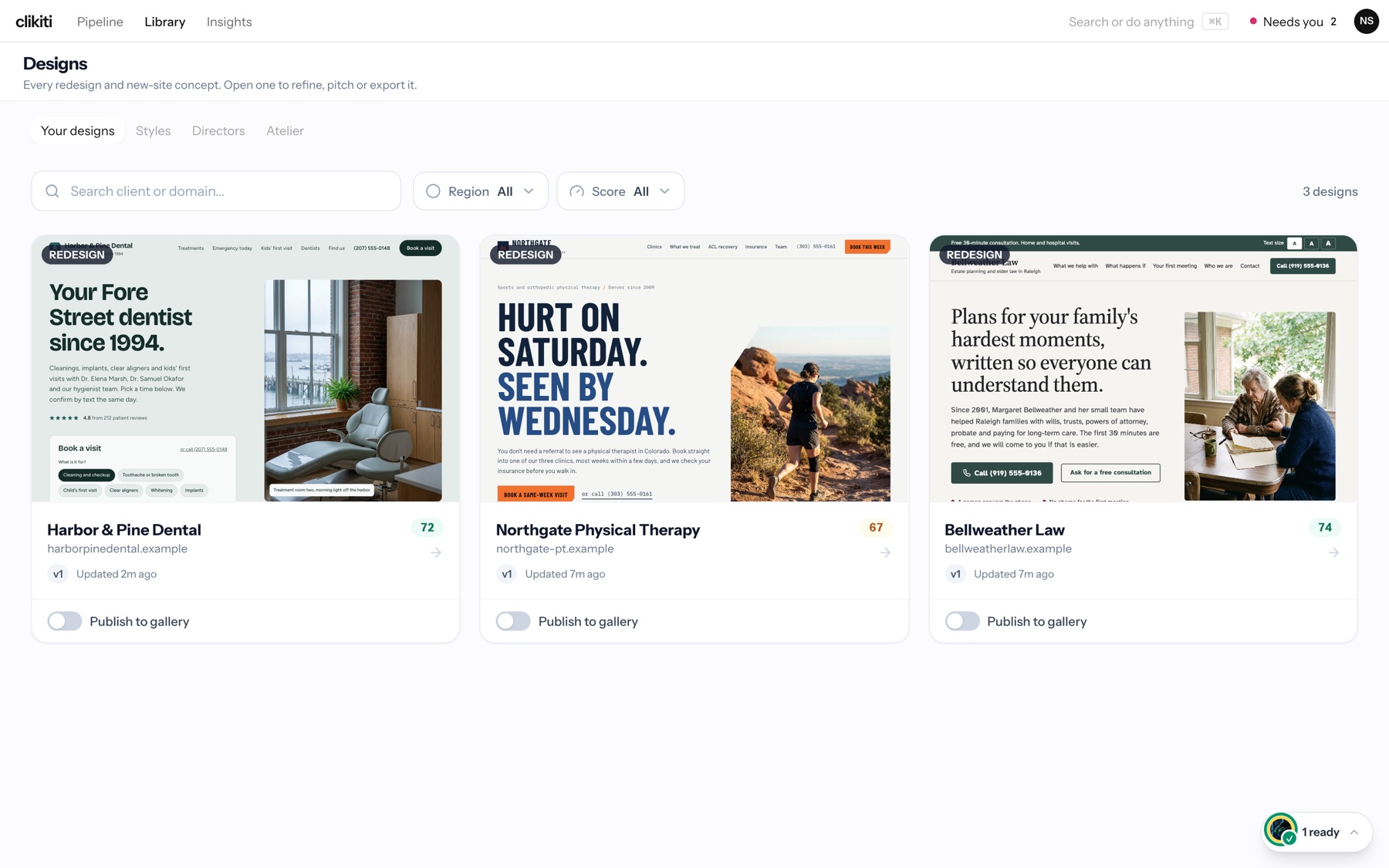1389x868 pixels.
Task: Click the score 72 badge
Action: pyautogui.click(x=428, y=528)
